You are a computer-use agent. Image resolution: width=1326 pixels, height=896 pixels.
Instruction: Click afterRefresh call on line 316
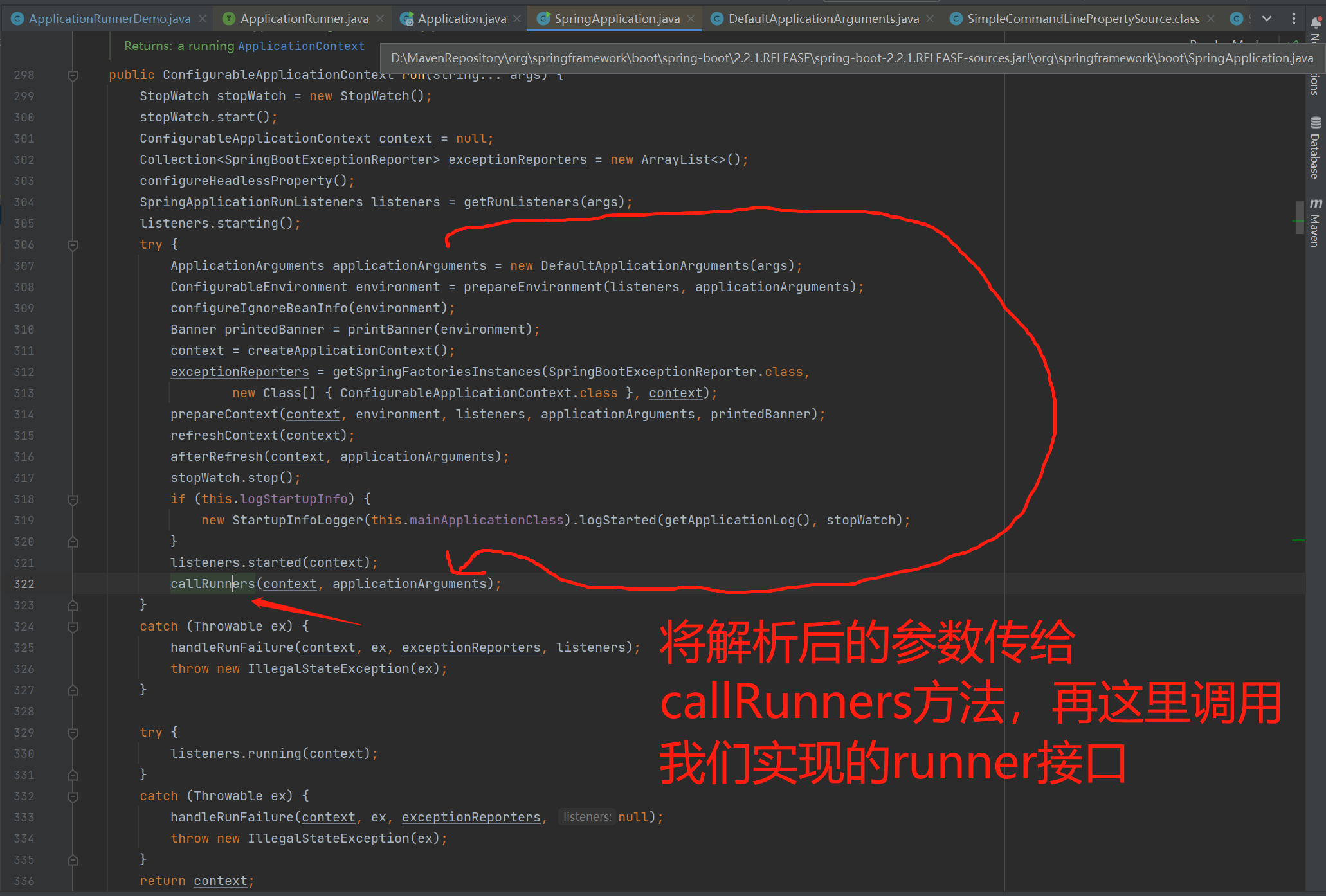(217, 456)
